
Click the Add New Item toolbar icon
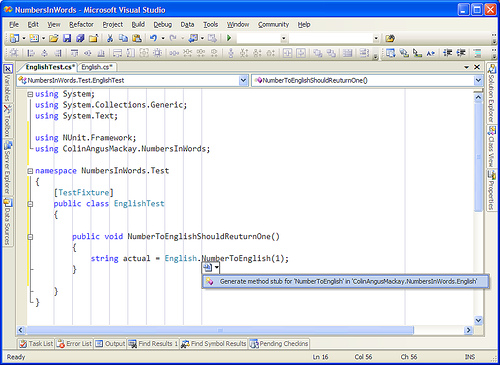pos(34,38)
